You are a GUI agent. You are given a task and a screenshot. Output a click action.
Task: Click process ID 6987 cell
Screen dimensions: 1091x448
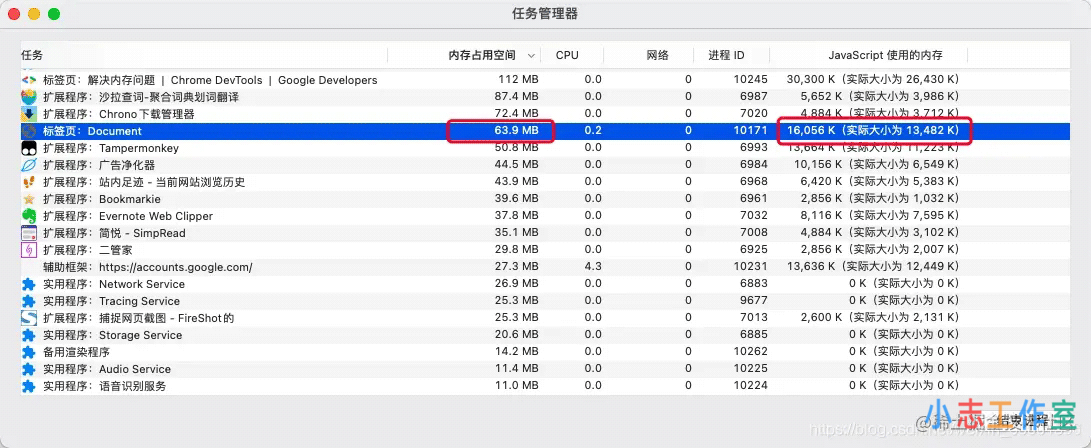click(x=754, y=97)
